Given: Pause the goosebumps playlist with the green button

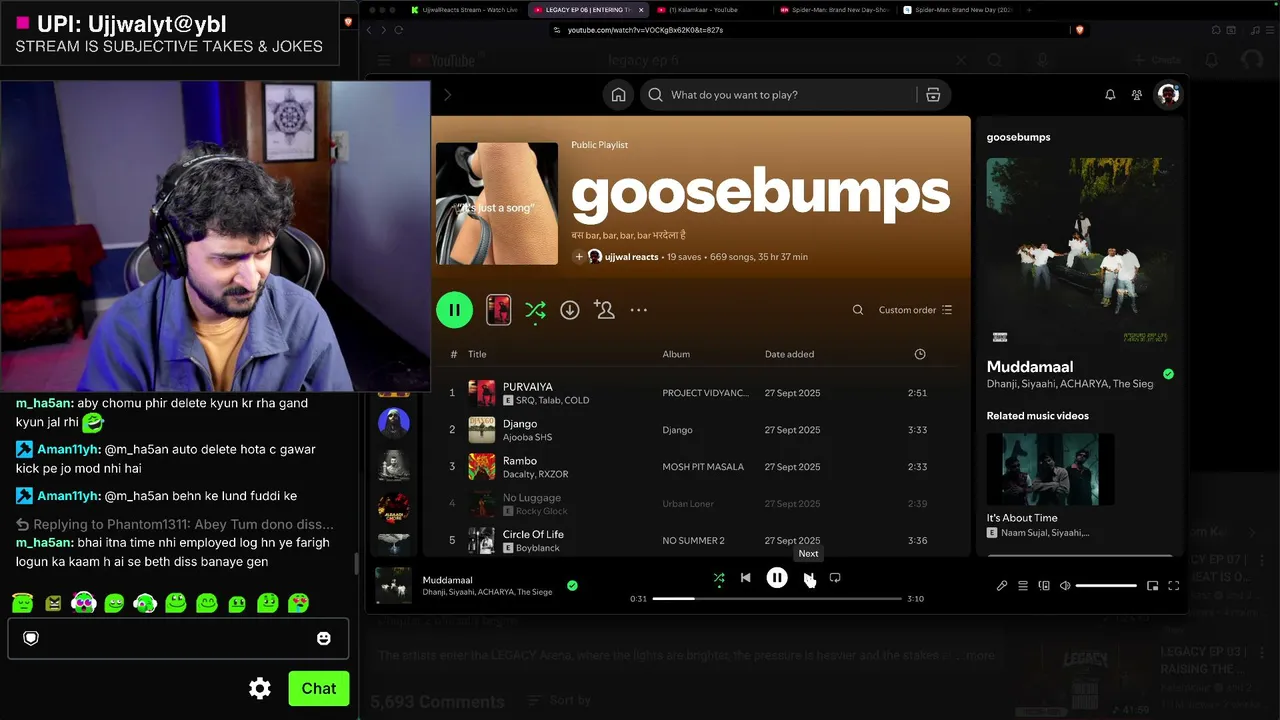Looking at the screenshot, I should point(454,310).
